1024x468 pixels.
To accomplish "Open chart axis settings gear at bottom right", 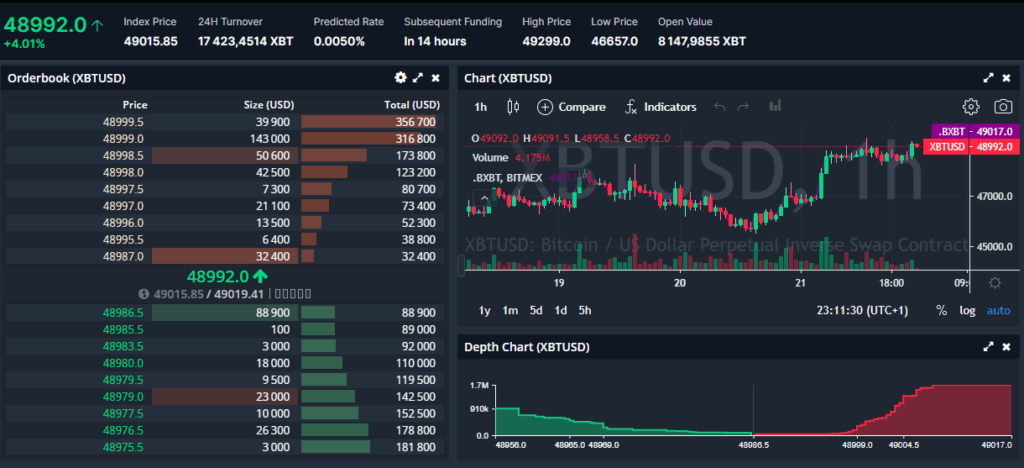I will [995, 283].
